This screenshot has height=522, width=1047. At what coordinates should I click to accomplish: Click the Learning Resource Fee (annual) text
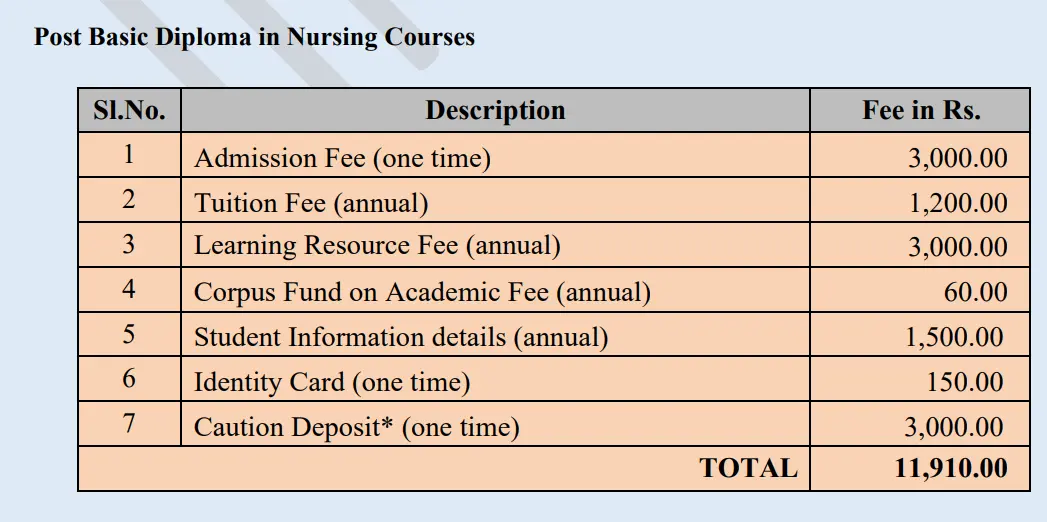pos(377,246)
